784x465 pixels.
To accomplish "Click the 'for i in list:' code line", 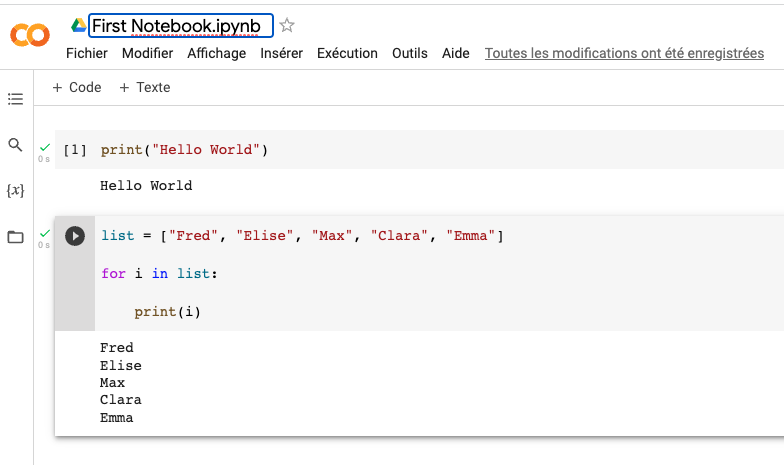I will tap(160, 274).
